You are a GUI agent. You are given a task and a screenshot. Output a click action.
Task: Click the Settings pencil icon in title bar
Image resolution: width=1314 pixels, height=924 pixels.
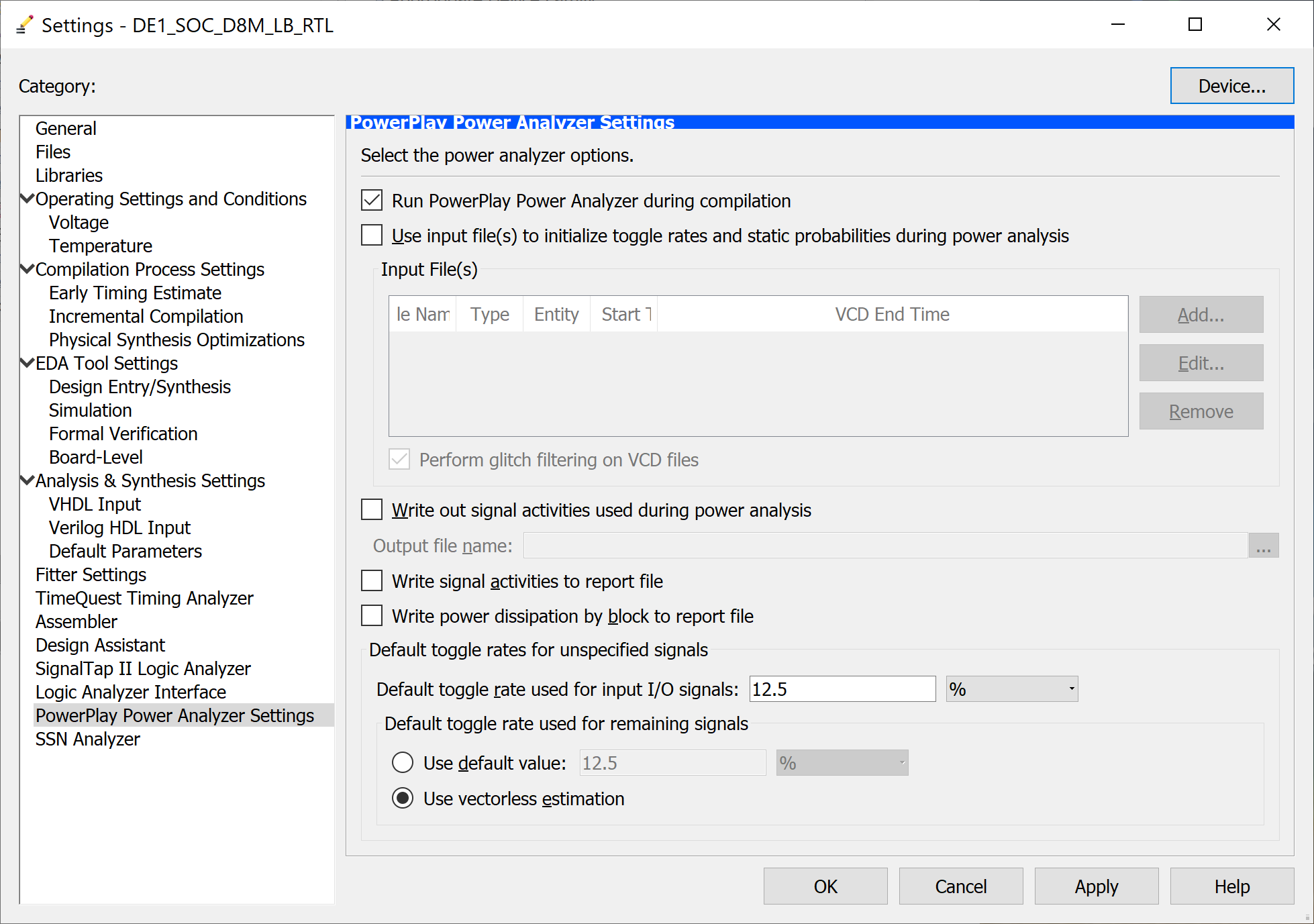24,25
